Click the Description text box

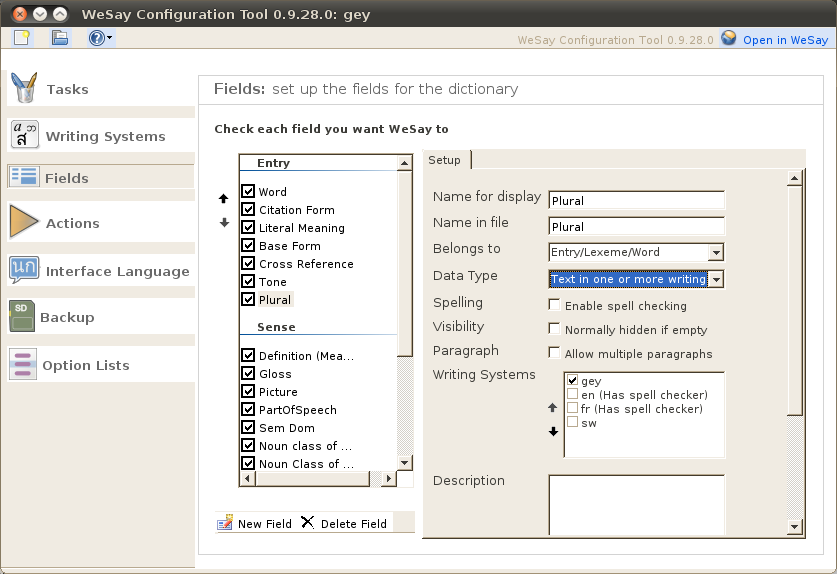(x=636, y=504)
